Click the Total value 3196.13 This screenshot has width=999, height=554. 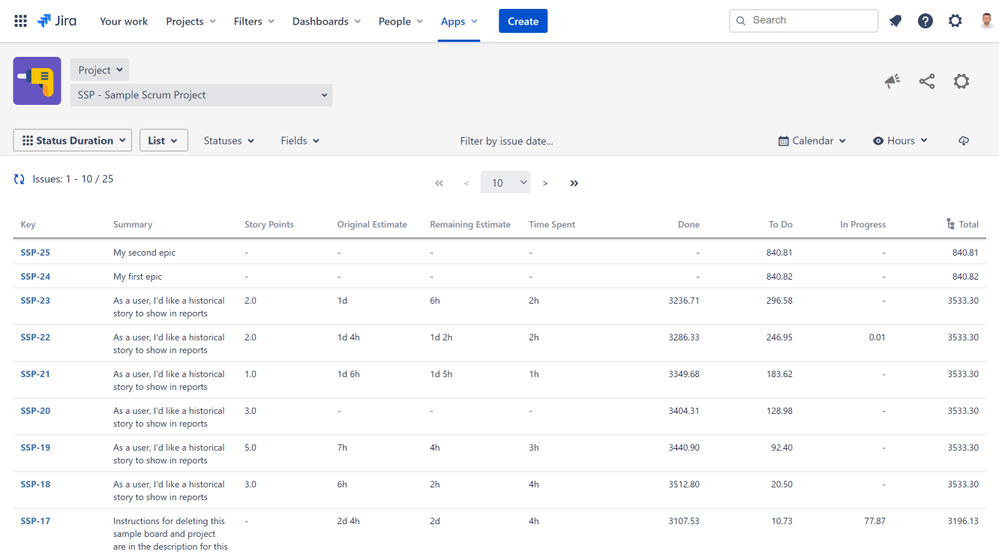click(963, 522)
